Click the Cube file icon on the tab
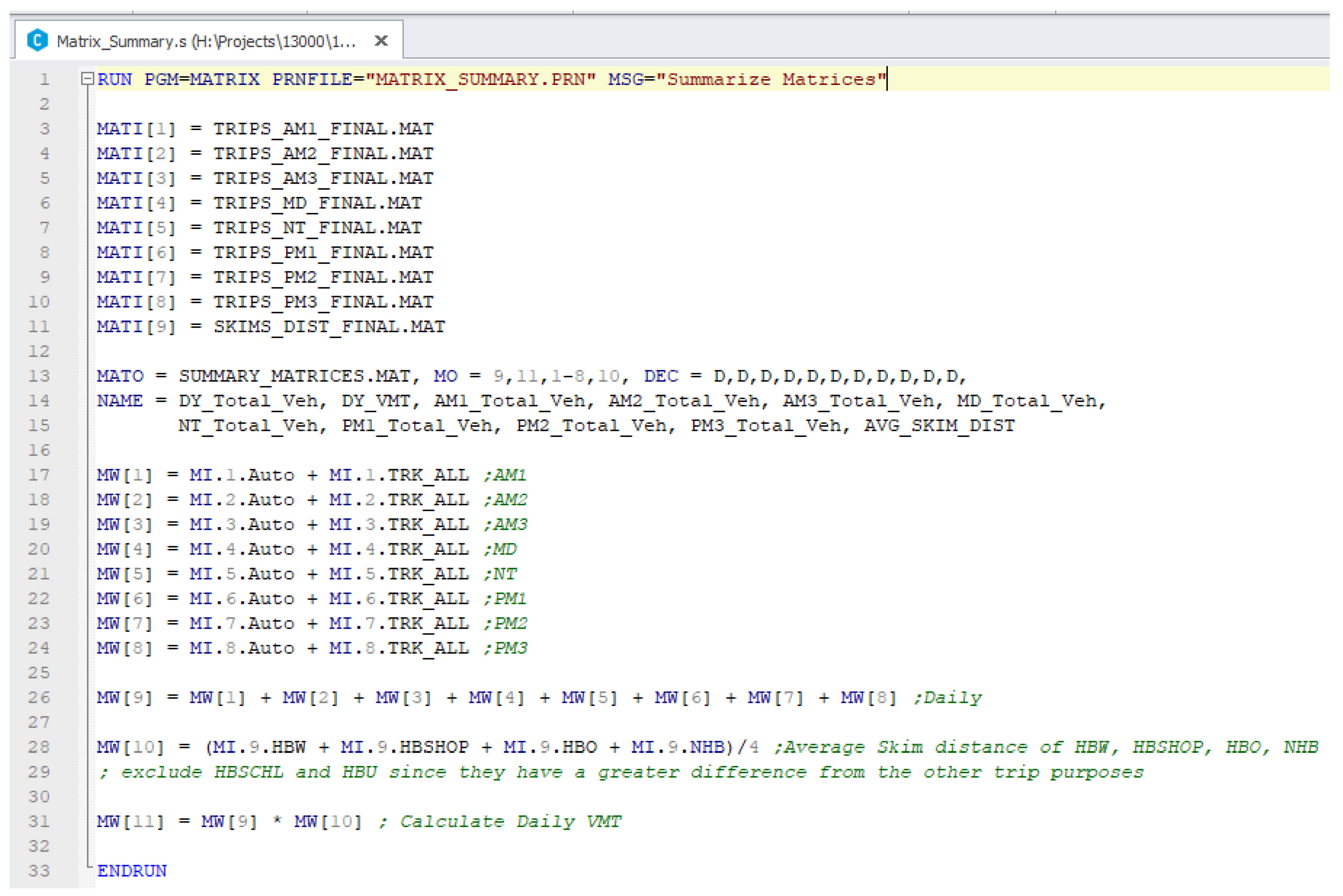This screenshot has width=1343, height=896. (37, 41)
